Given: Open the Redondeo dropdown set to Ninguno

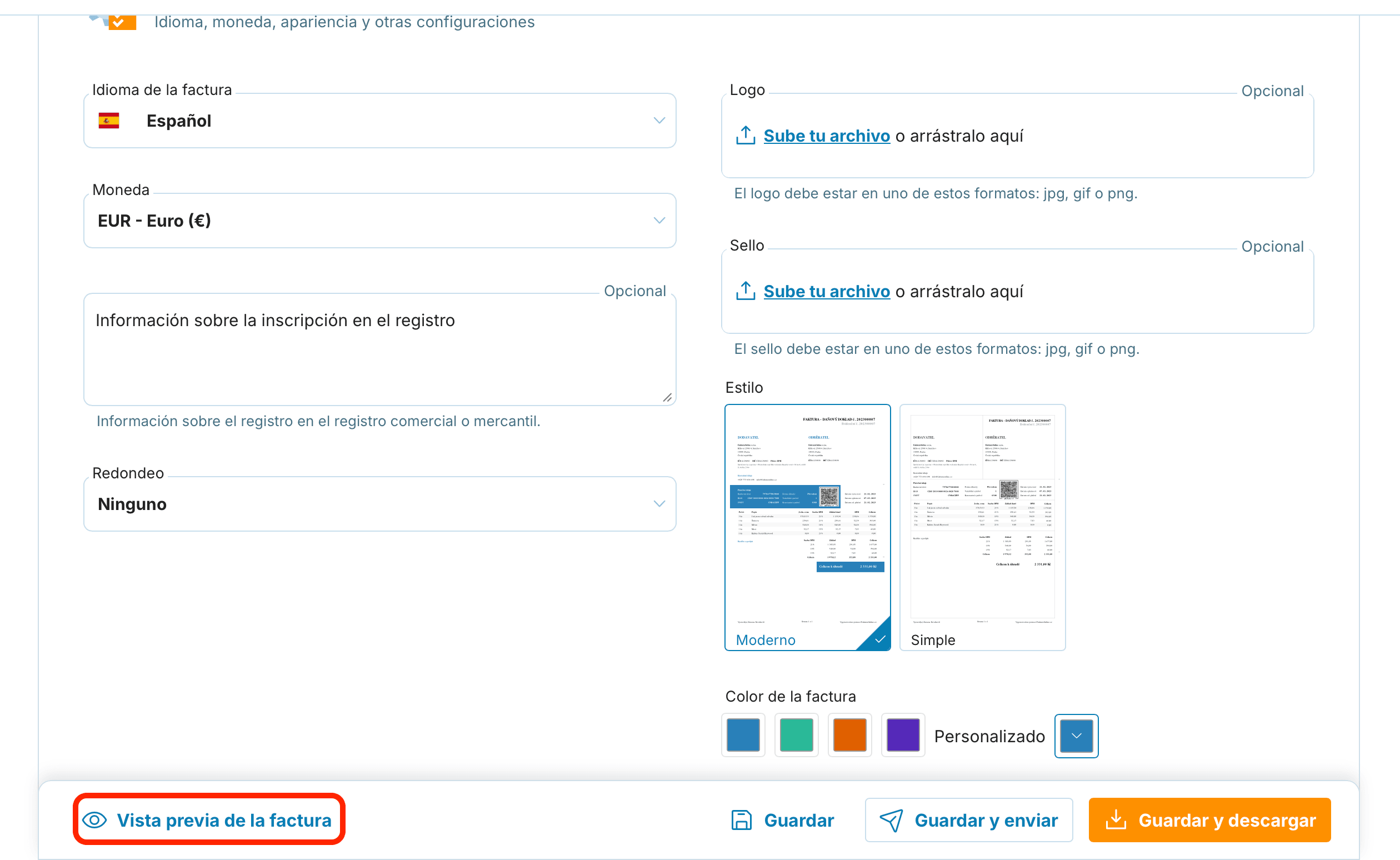Looking at the screenshot, I should click(x=380, y=504).
